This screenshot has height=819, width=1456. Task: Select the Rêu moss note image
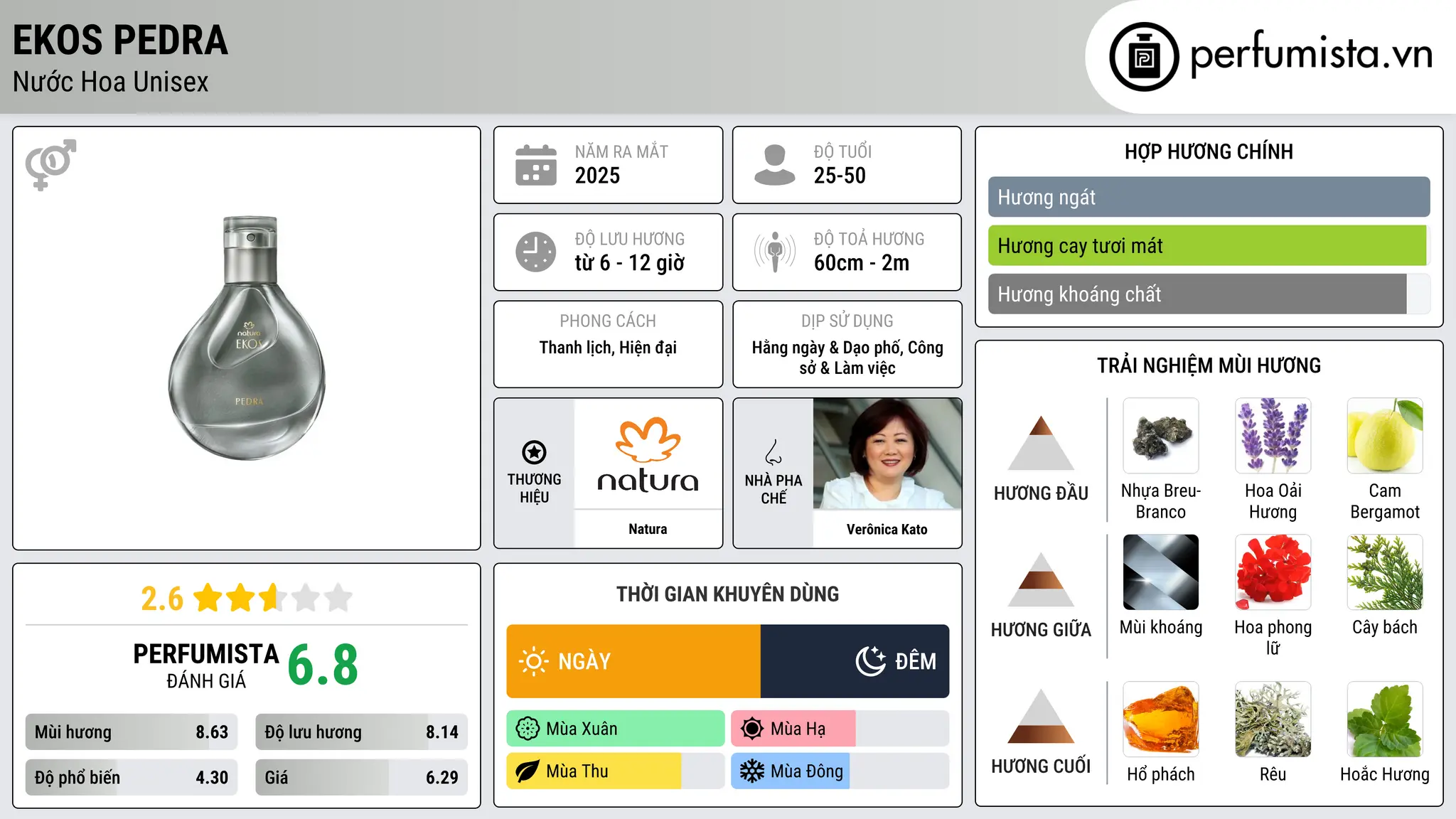click(x=1273, y=719)
